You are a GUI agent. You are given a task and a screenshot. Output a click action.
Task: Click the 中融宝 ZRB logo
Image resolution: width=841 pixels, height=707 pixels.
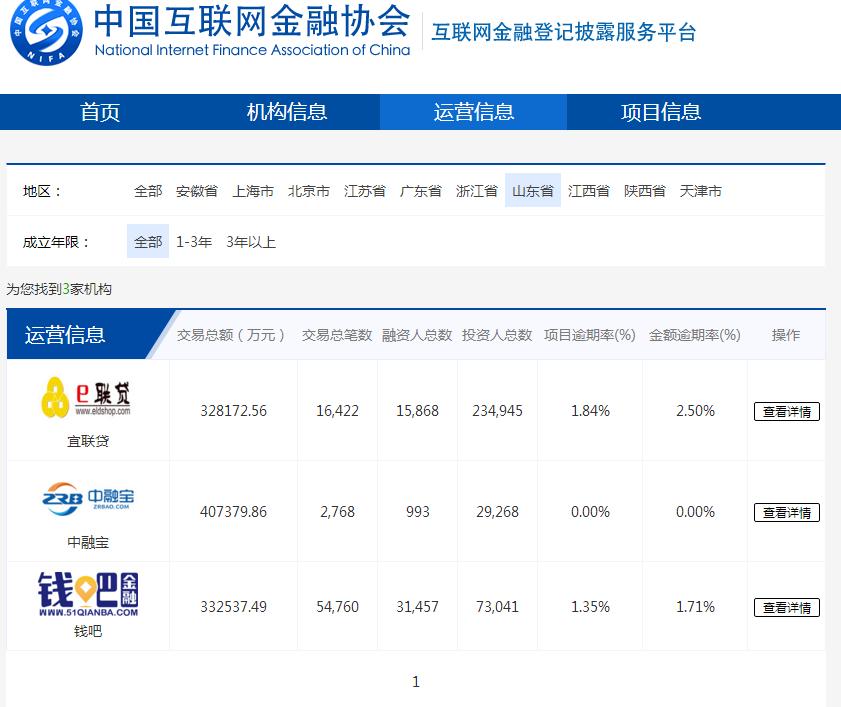click(87, 497)
